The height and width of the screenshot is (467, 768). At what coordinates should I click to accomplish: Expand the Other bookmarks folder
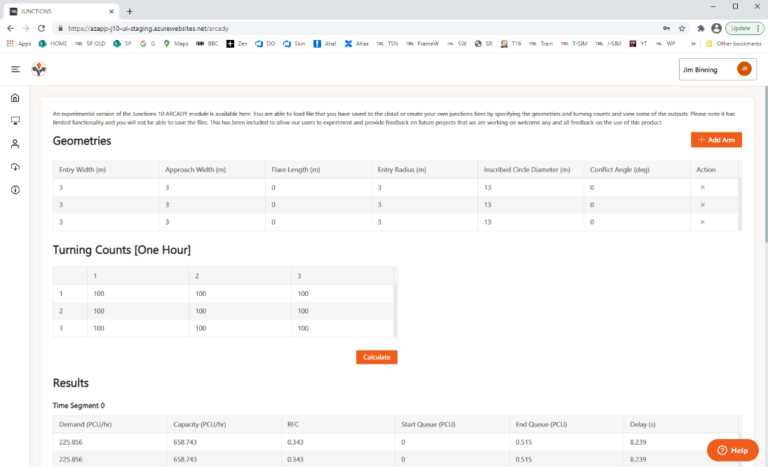732,44
